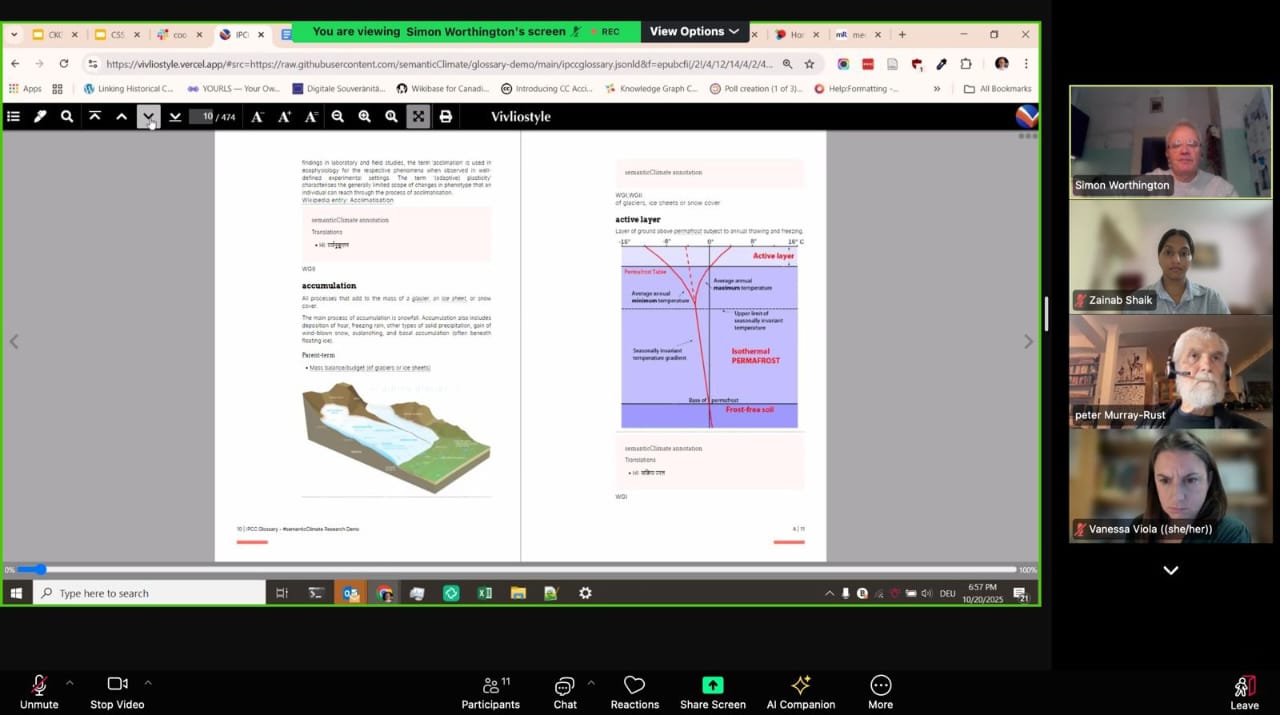The width and height of the screenshot is (1280, 715).
Task: Toggle Vivliostyle table of contents icon
Action: point(13,117)
